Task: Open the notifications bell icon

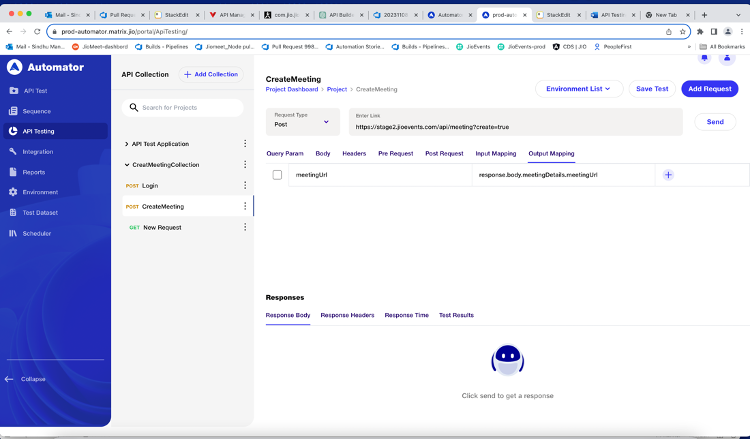Action: (704, 58)
